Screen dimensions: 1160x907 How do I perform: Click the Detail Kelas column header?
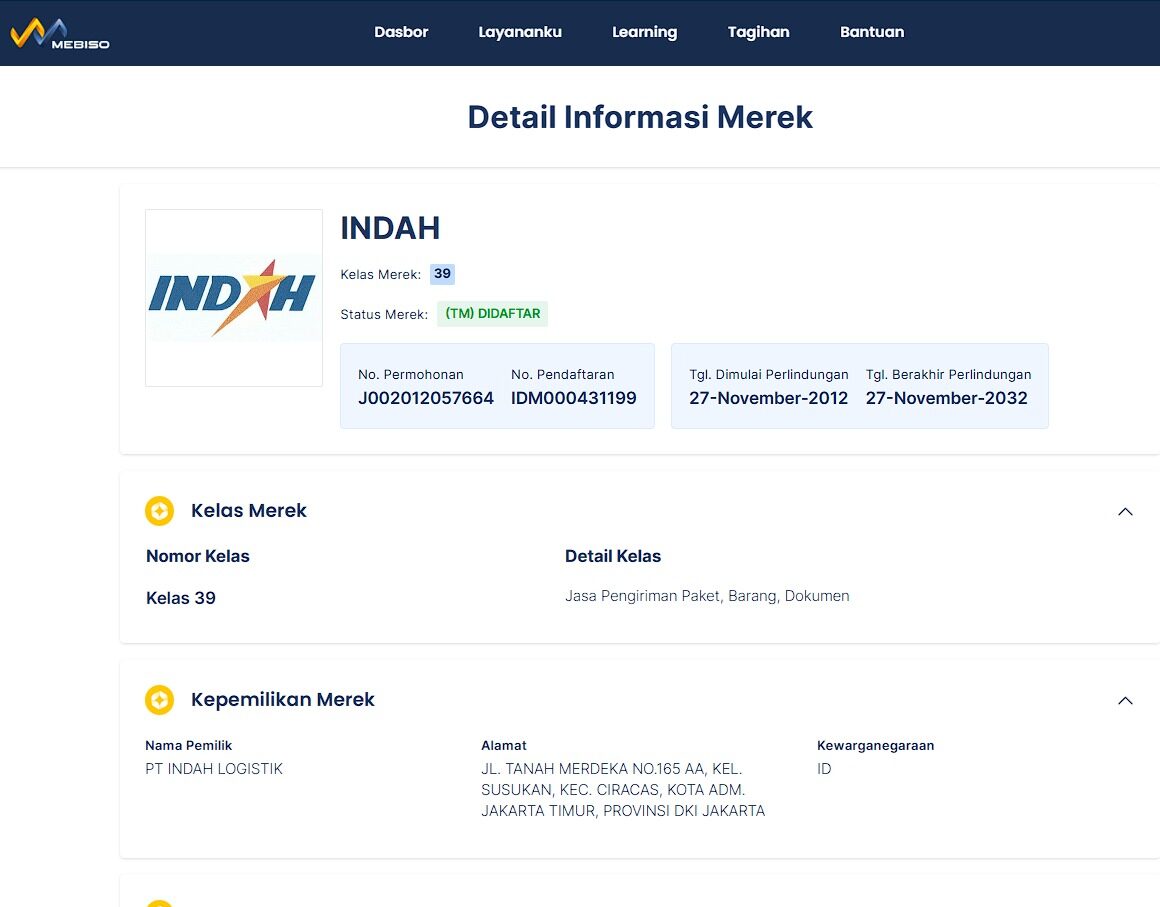click(613, 556)
